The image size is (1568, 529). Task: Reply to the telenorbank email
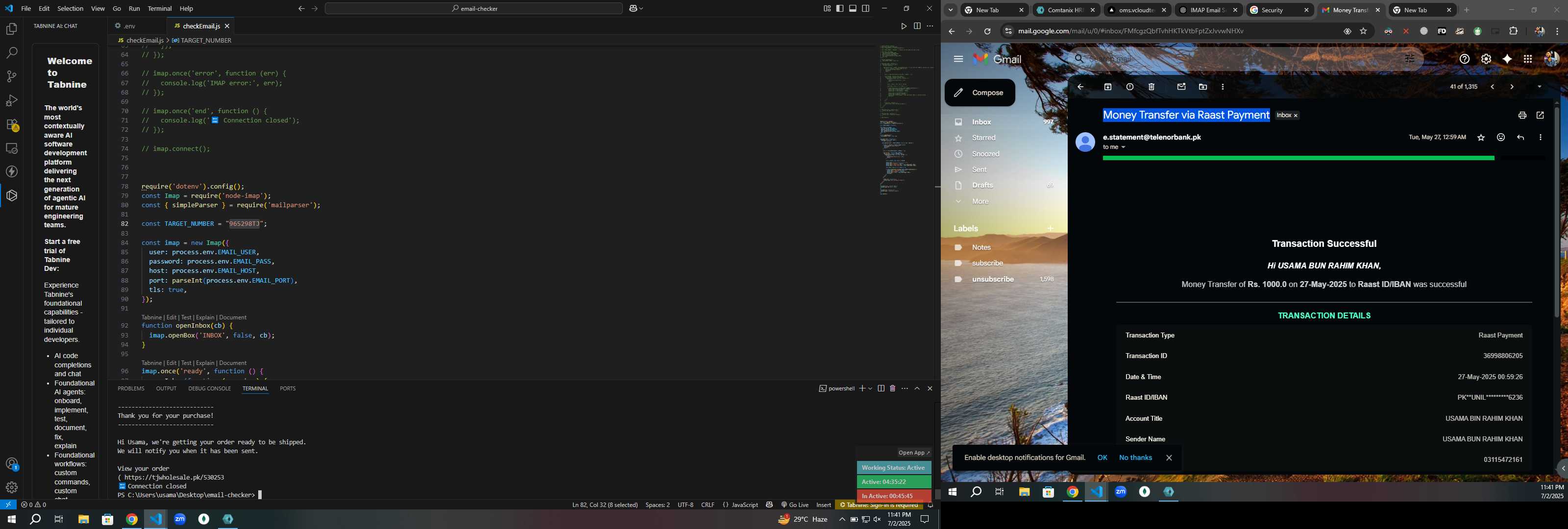tap(1520, 138)
